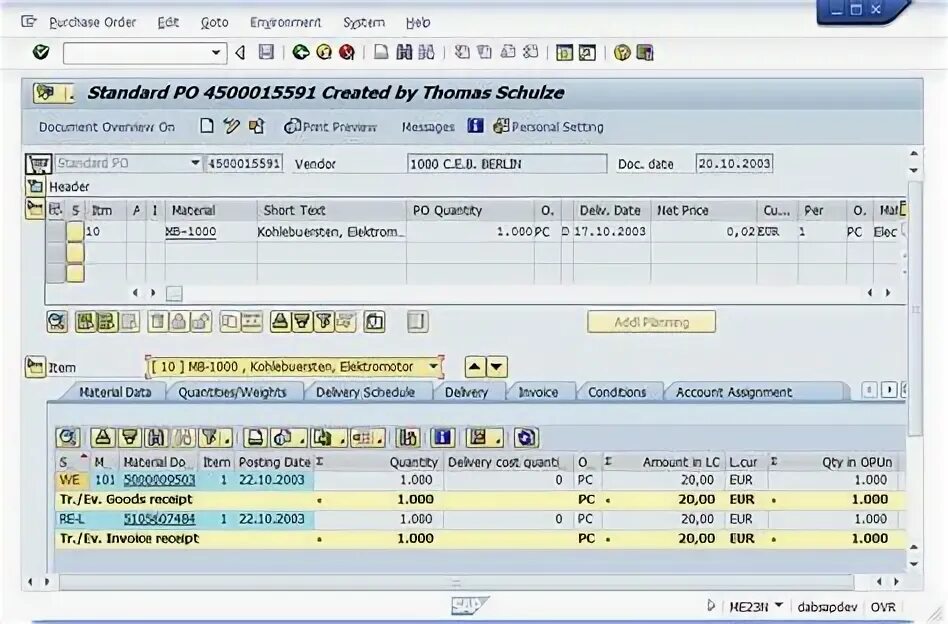Click the select-all icon in the item table header

(55, 210)
